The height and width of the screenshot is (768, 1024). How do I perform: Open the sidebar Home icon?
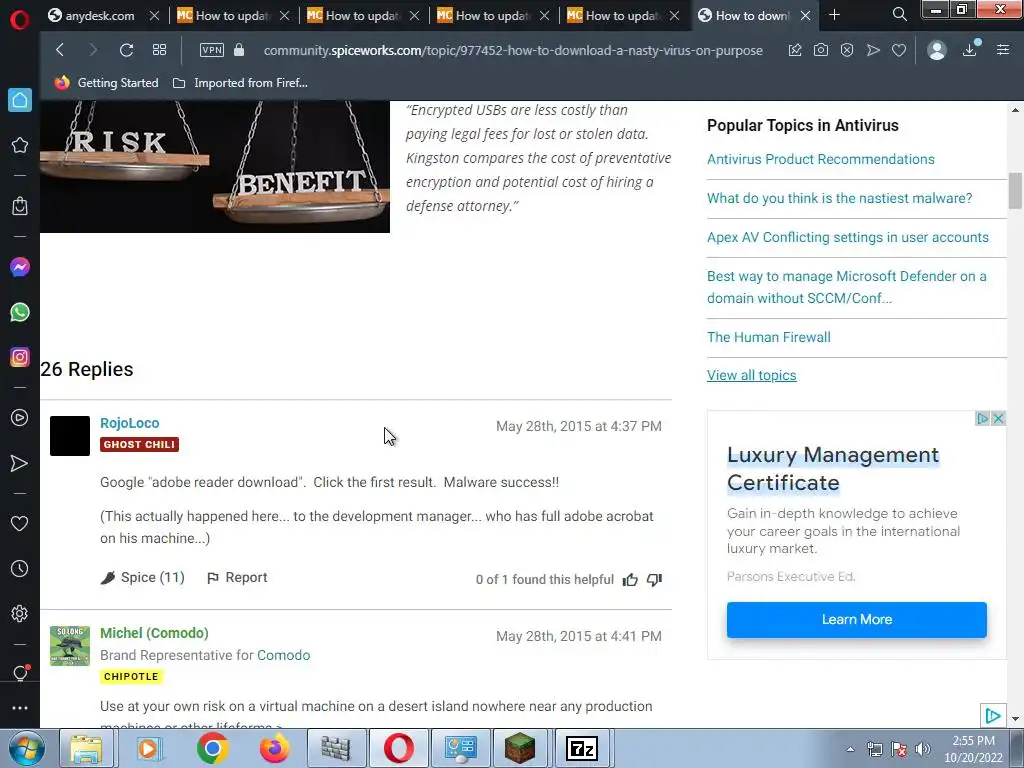coord(20,100)
